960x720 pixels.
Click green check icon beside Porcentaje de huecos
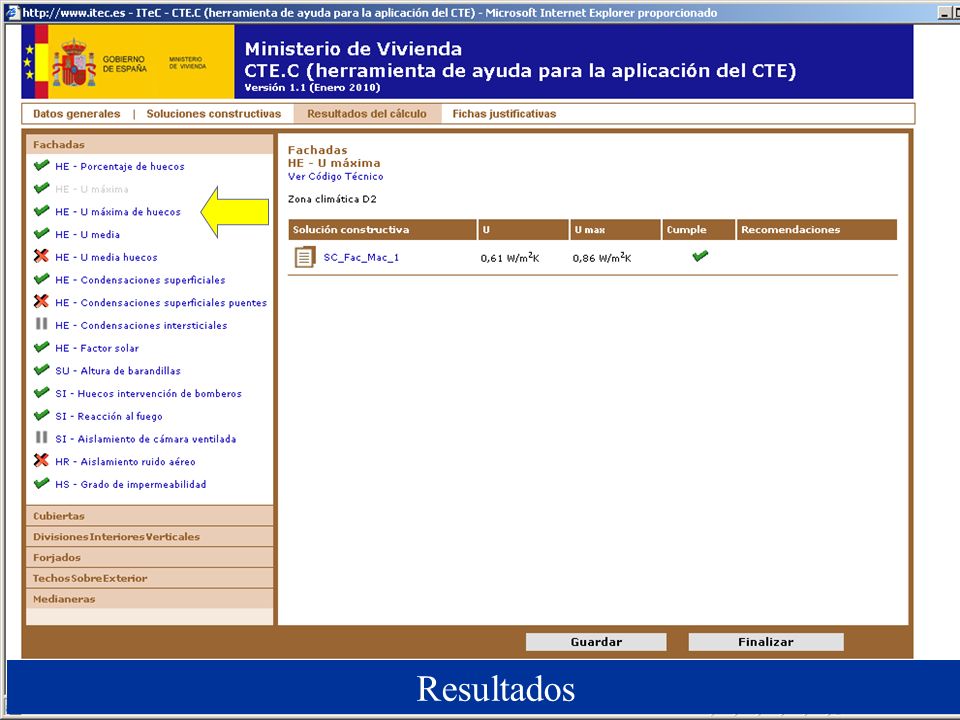[x=42, y=165]
